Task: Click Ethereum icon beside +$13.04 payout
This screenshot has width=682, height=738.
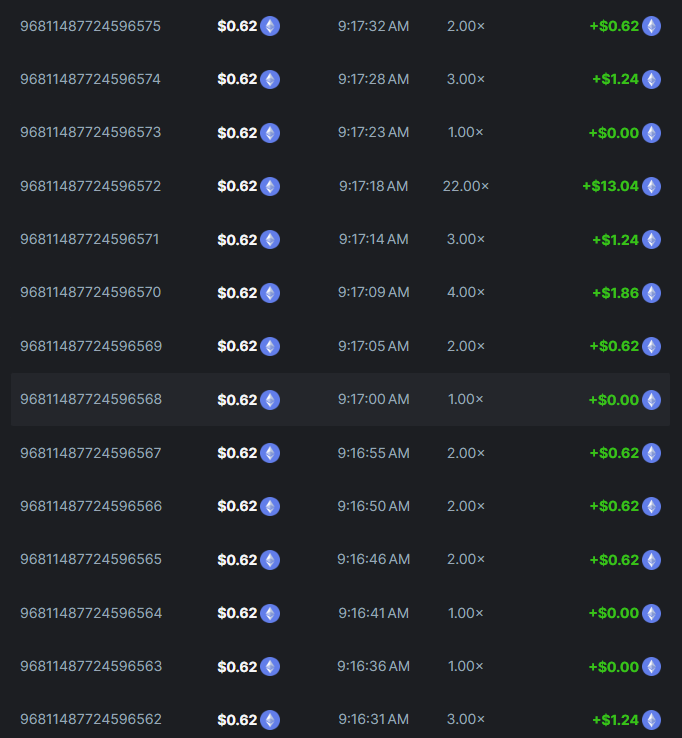Action: click(x=652, y=186)
